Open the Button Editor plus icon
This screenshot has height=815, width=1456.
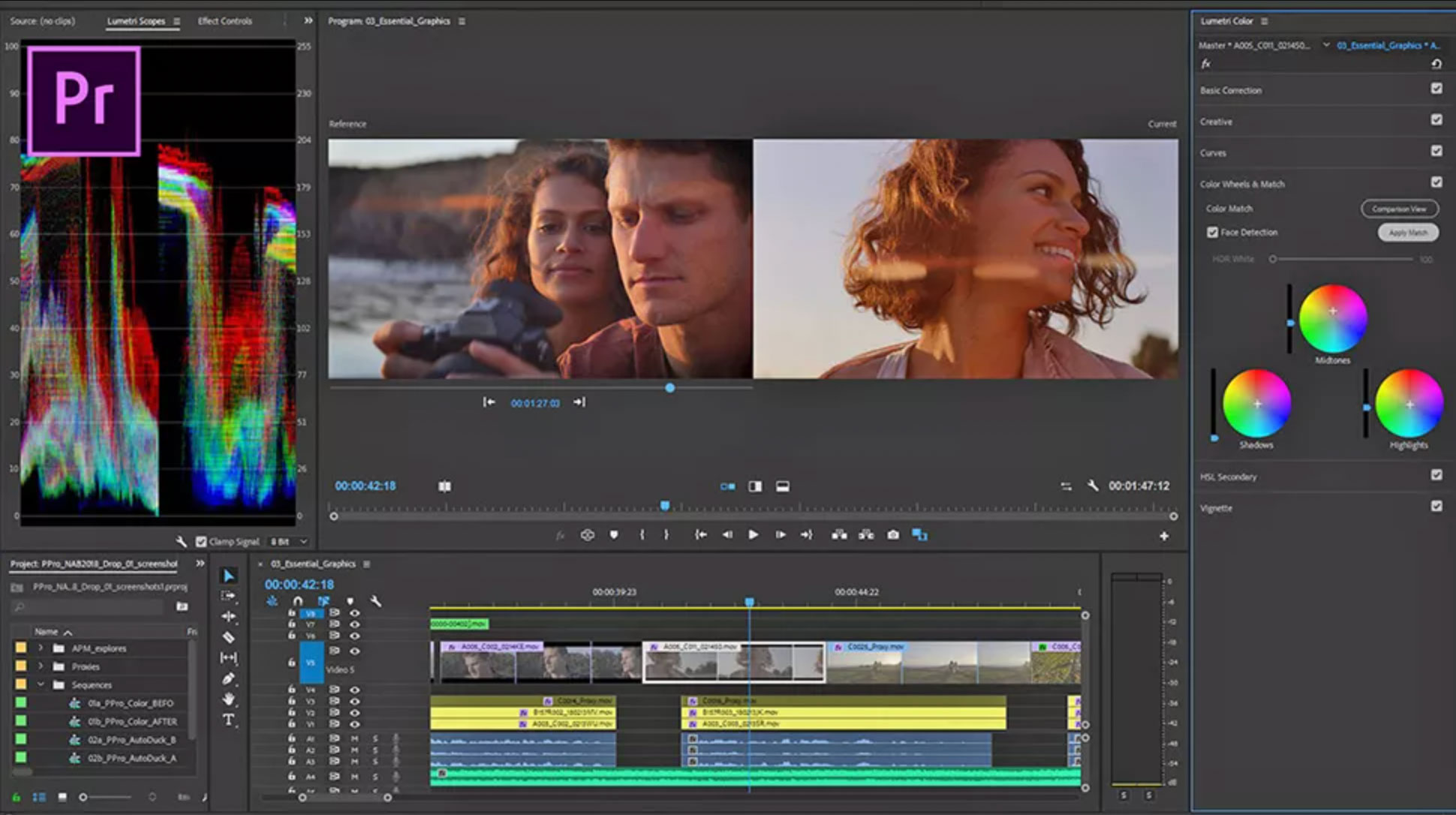pyautogui.click(x=1164, y=536)
